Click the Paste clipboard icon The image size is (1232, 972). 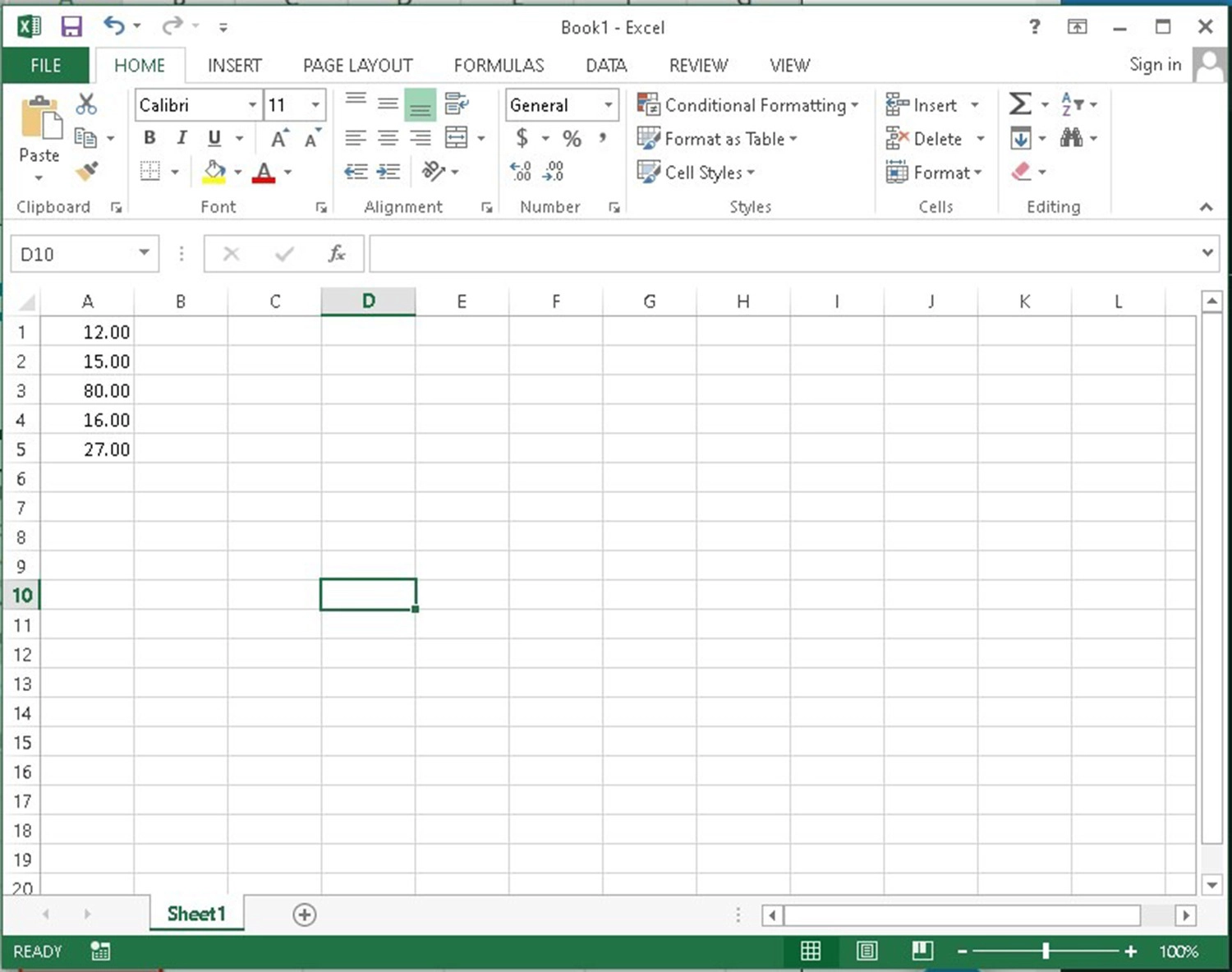(40, 117)
